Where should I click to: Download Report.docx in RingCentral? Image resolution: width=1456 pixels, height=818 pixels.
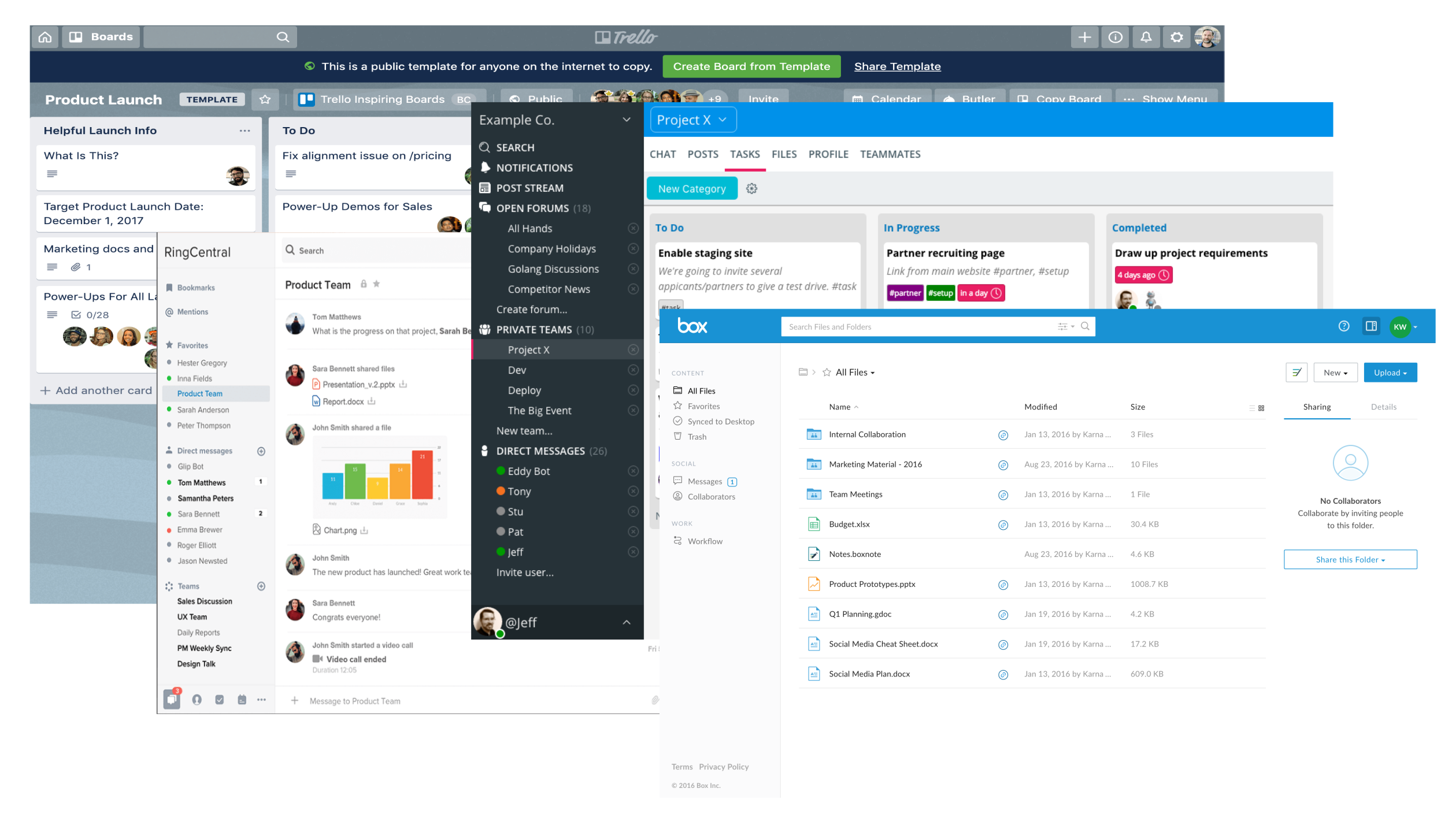point(372,401)
